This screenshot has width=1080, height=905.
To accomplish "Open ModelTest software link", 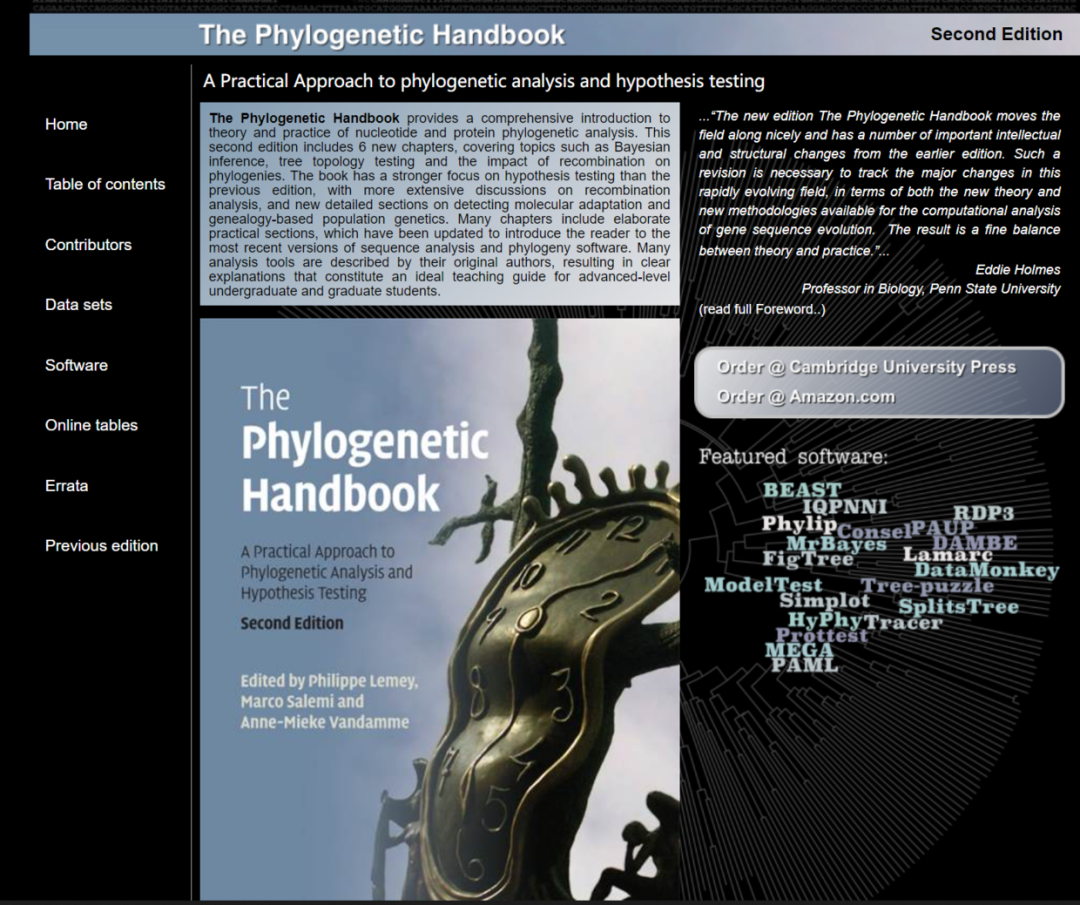I will click(763, 585).
